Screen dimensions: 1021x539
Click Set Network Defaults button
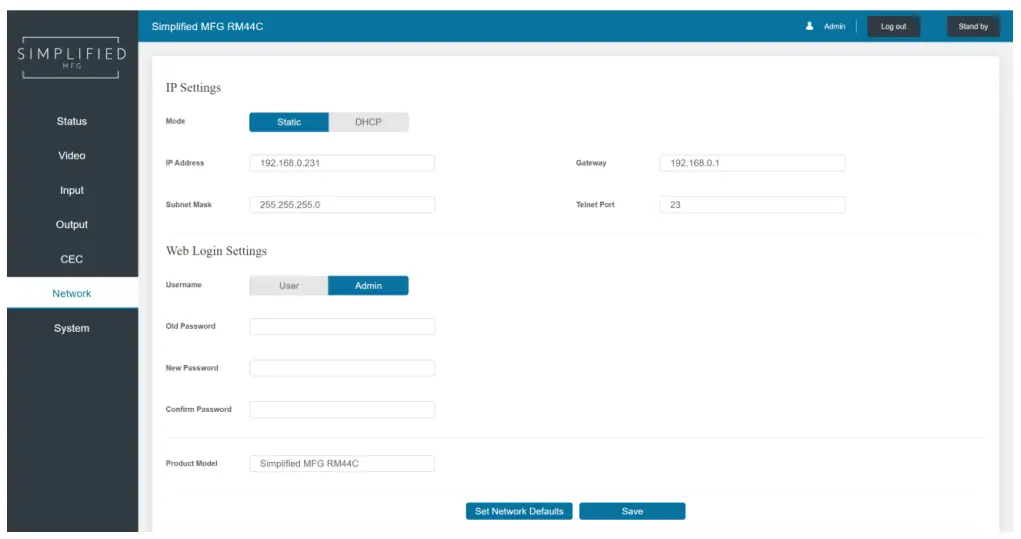pyautogui.click(x=519, y=511)
